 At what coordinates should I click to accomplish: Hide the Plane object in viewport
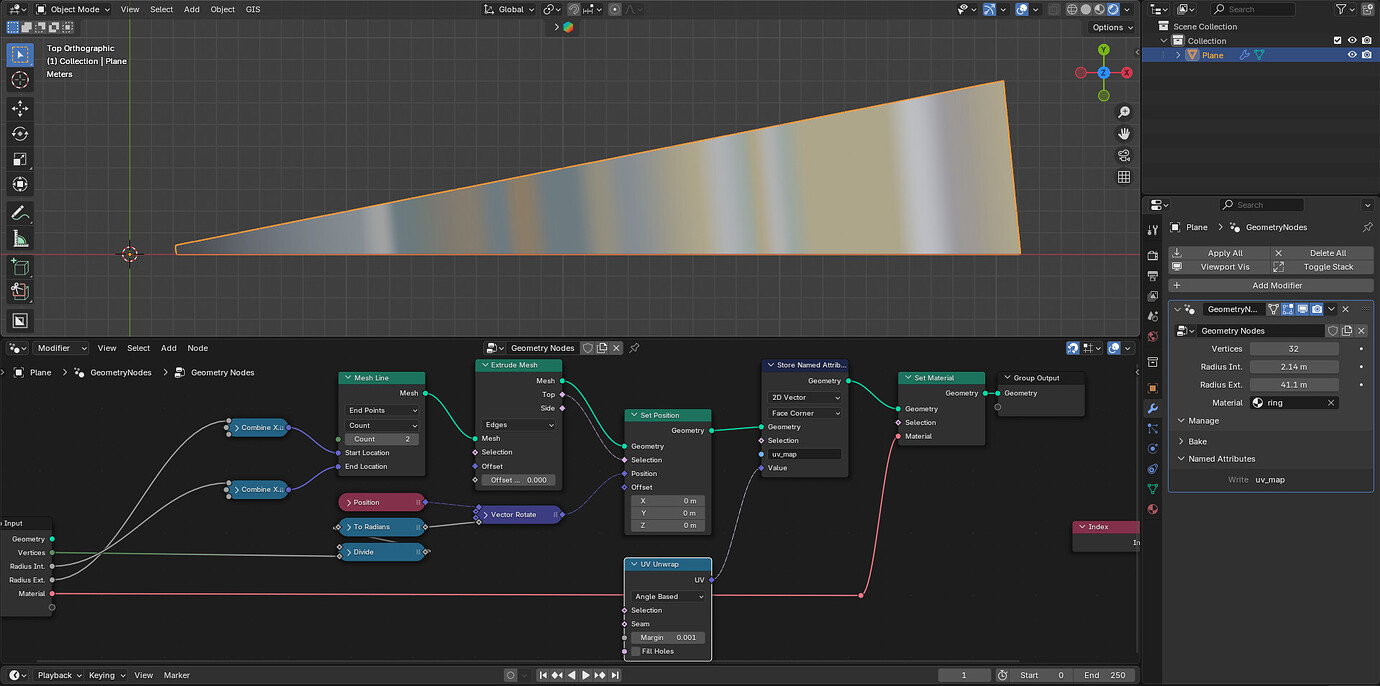(1352, 55)
